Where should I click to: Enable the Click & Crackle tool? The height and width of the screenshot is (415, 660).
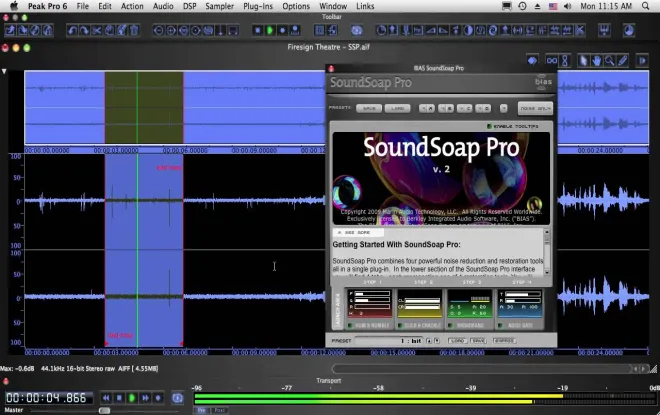click(x=399, y=326)
